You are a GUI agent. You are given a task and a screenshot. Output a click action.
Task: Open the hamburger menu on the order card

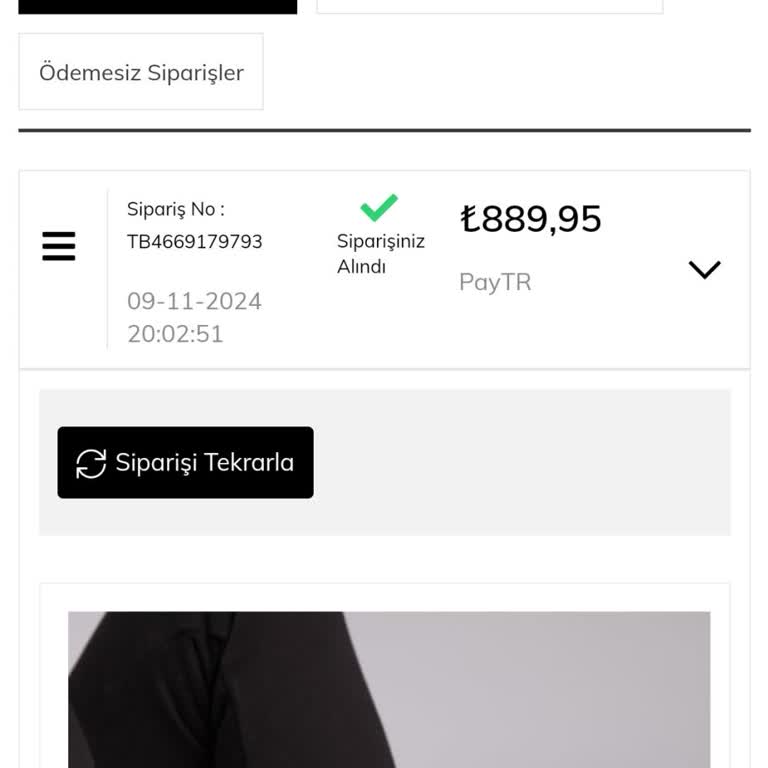(59, 246)
